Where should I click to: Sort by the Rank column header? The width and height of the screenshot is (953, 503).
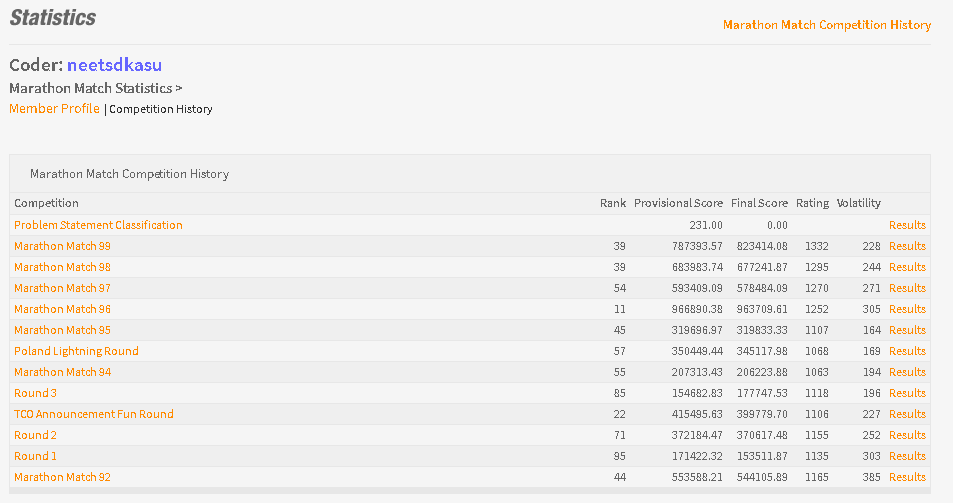(613, 203)
